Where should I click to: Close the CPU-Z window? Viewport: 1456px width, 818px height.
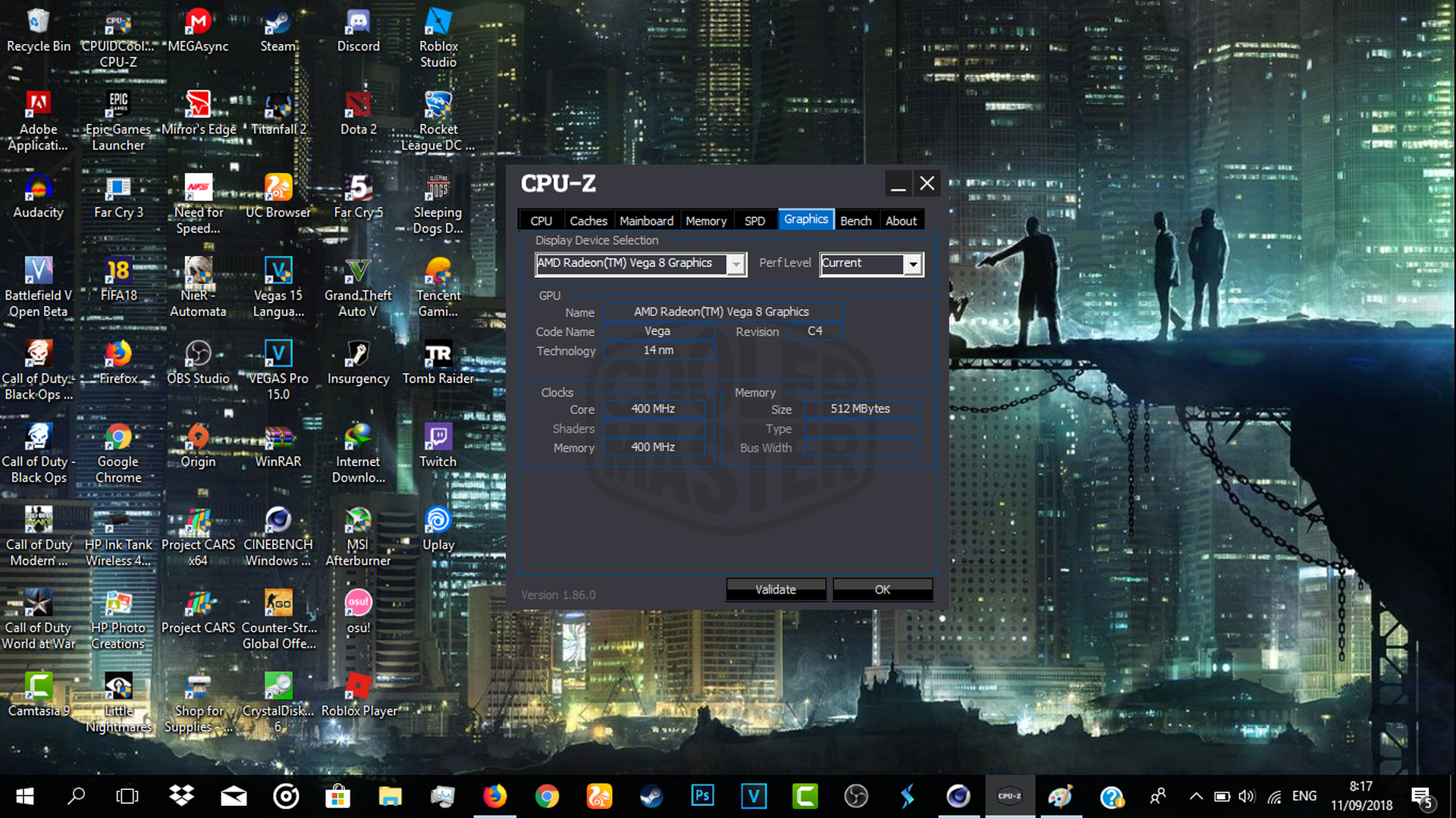tap(927, 183)
